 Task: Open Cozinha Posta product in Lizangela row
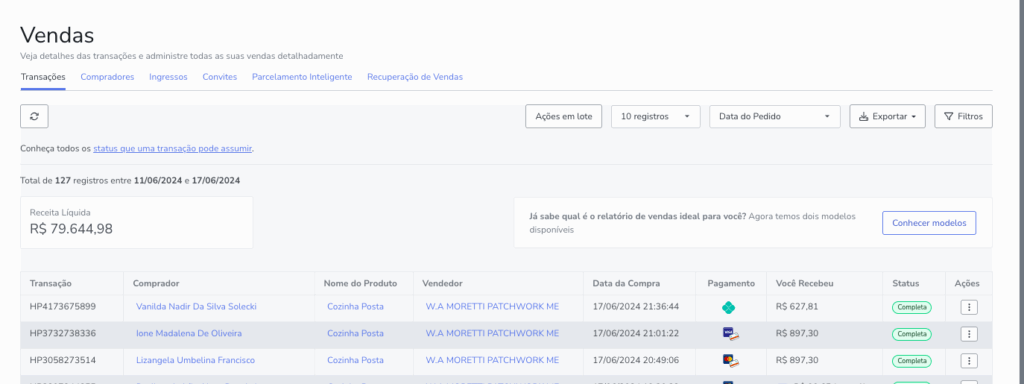[x=355, y=360]
